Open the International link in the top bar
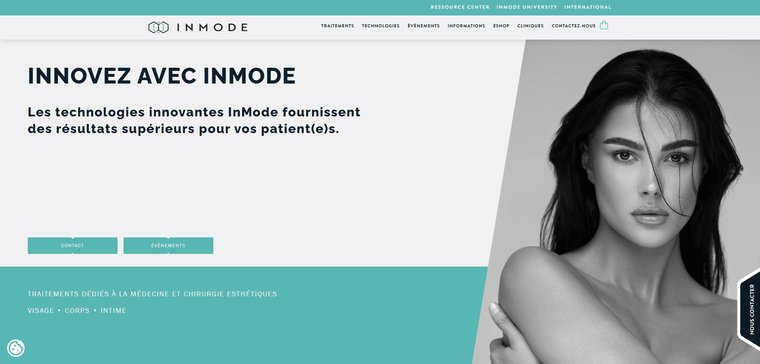The image size is (760, 364). (587, 7)
